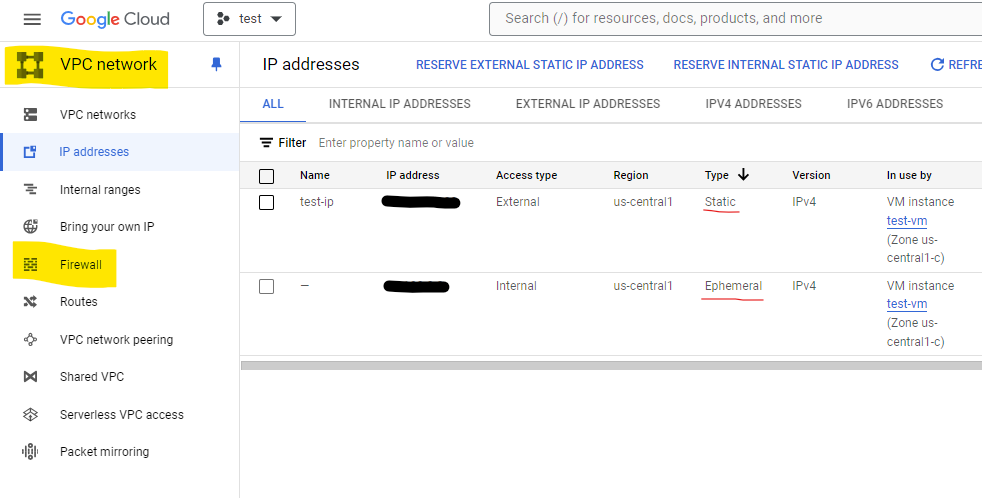Screen dimensions: 982x498
Task: Check the test-ip row checkbox
Action: 266,202
